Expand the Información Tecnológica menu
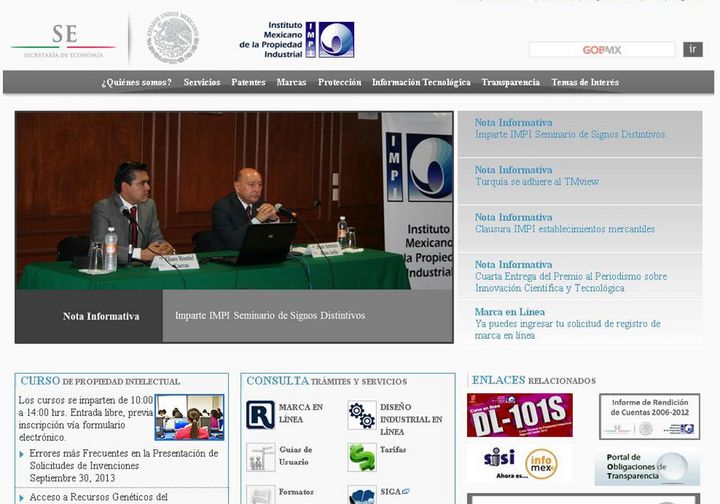This screenshot has height=504, width=720. coord(421,83)
